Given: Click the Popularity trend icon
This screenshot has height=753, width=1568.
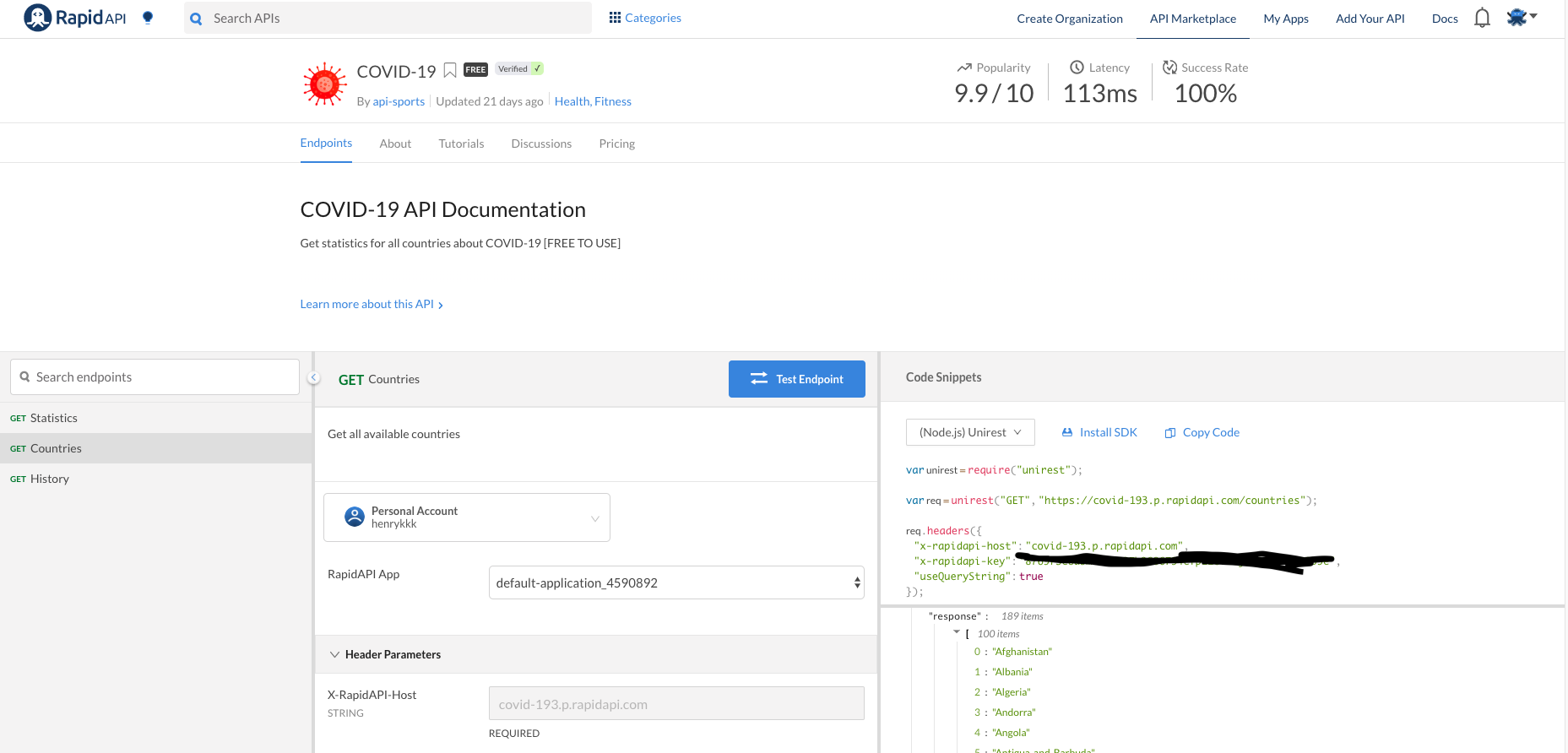Looking at the screenshot, I should (x=964, y=68).
